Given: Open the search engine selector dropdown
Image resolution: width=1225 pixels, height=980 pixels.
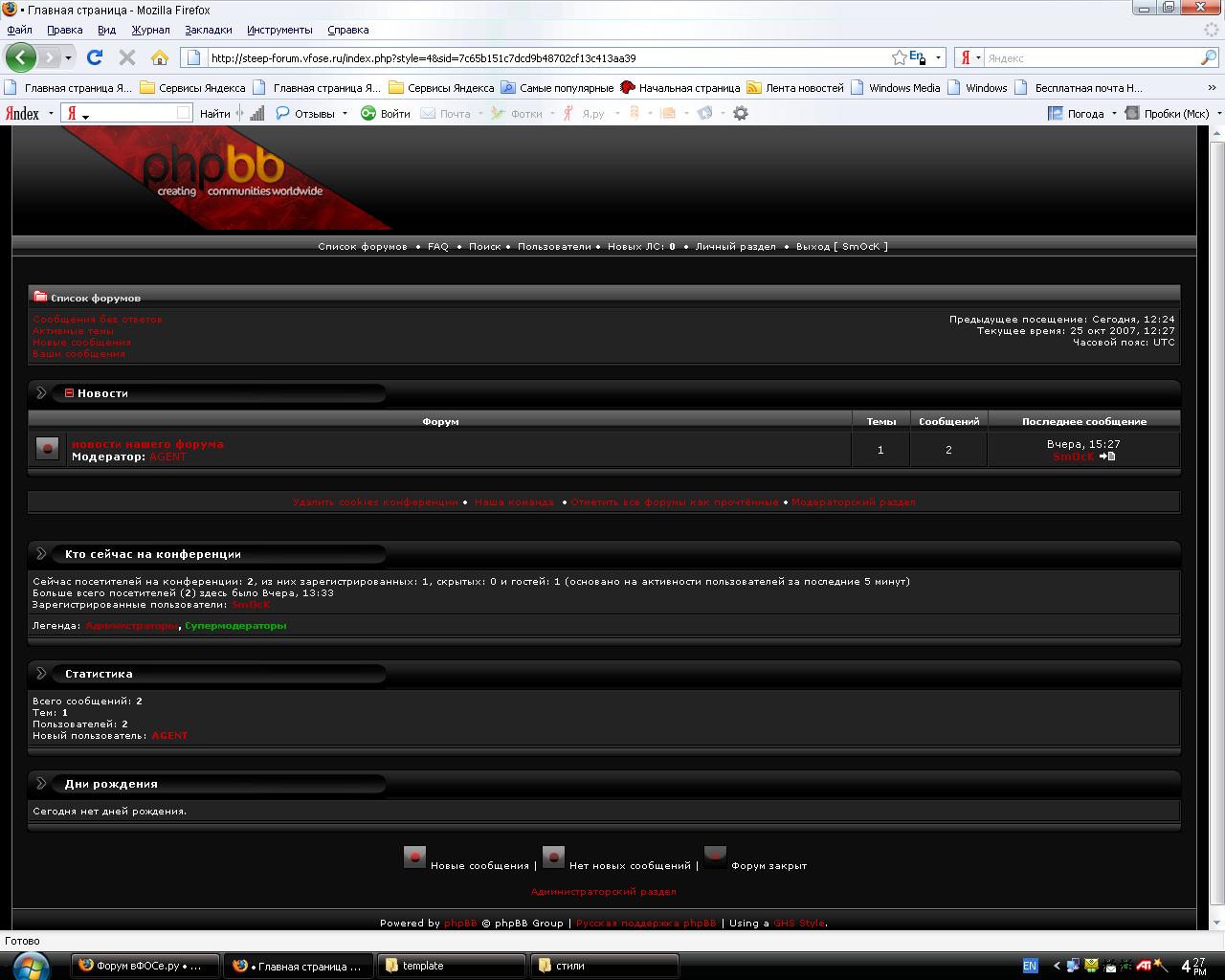Looking at the screenshot, I should pyautogui.click(x=969, y=57).
